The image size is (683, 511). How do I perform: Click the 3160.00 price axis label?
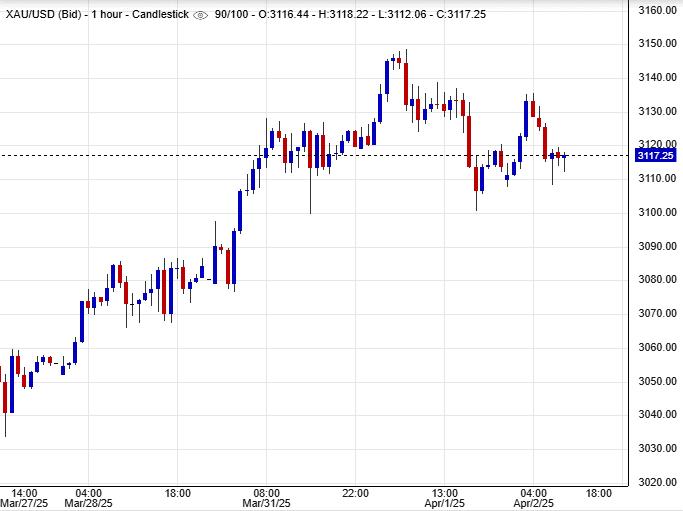657,11
